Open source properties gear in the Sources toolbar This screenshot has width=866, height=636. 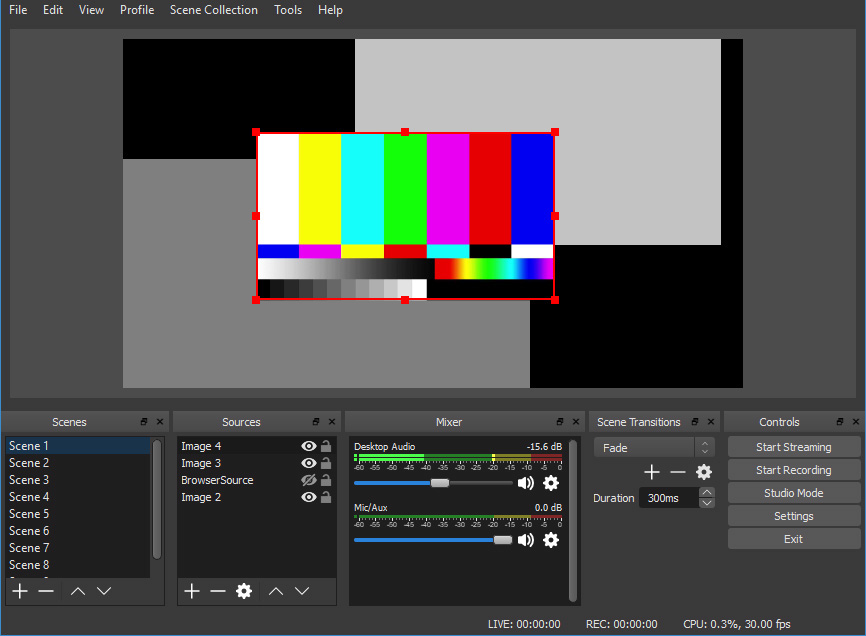click(x=244, y=591)
